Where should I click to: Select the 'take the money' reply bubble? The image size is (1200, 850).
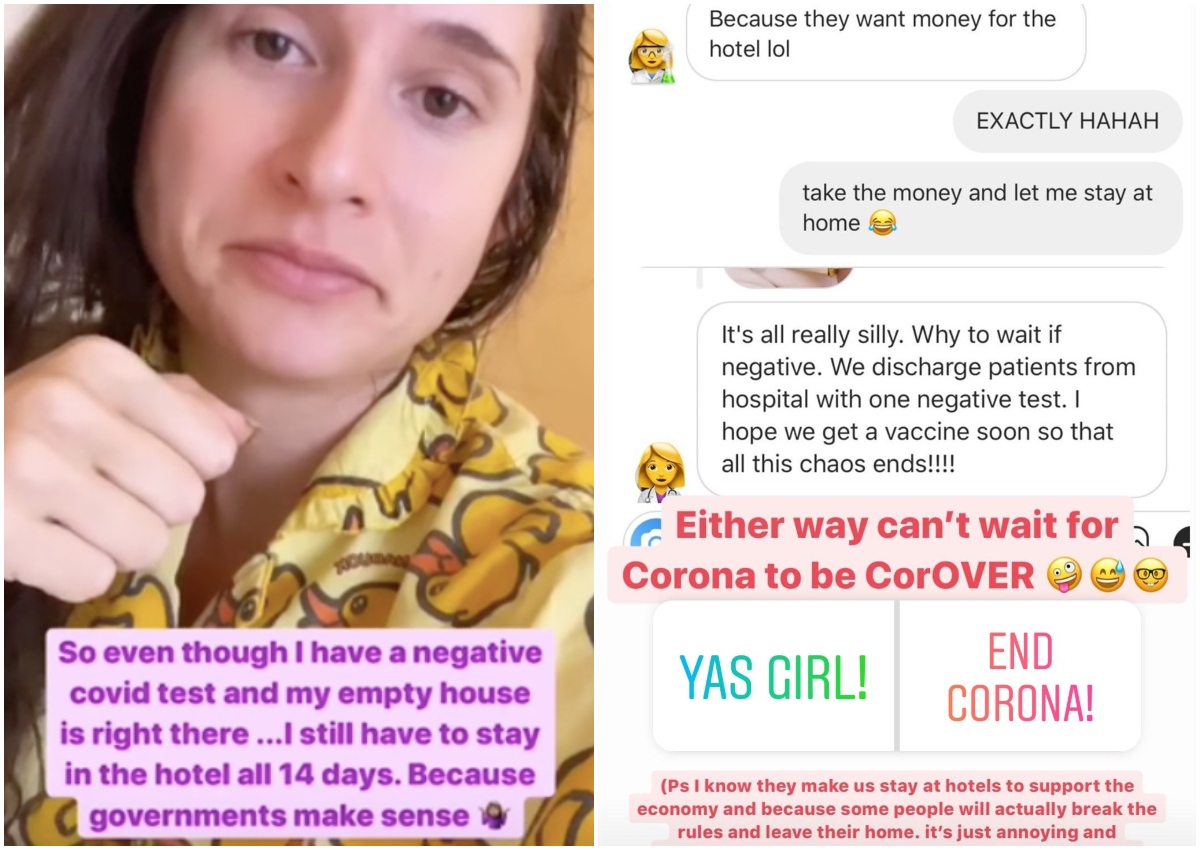click(980, 208)
